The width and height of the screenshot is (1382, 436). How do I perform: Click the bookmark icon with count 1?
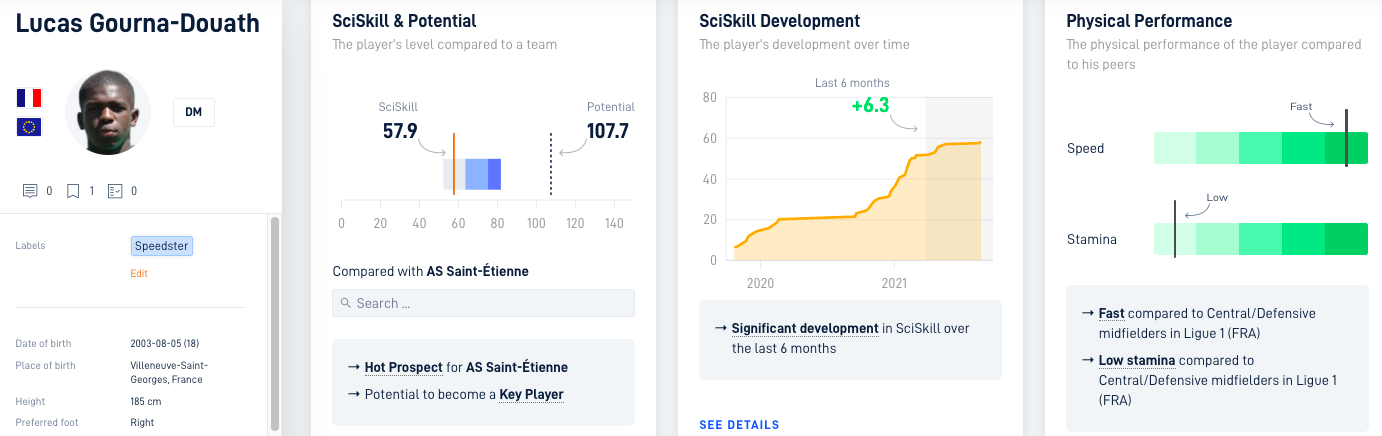pos(73,191)
